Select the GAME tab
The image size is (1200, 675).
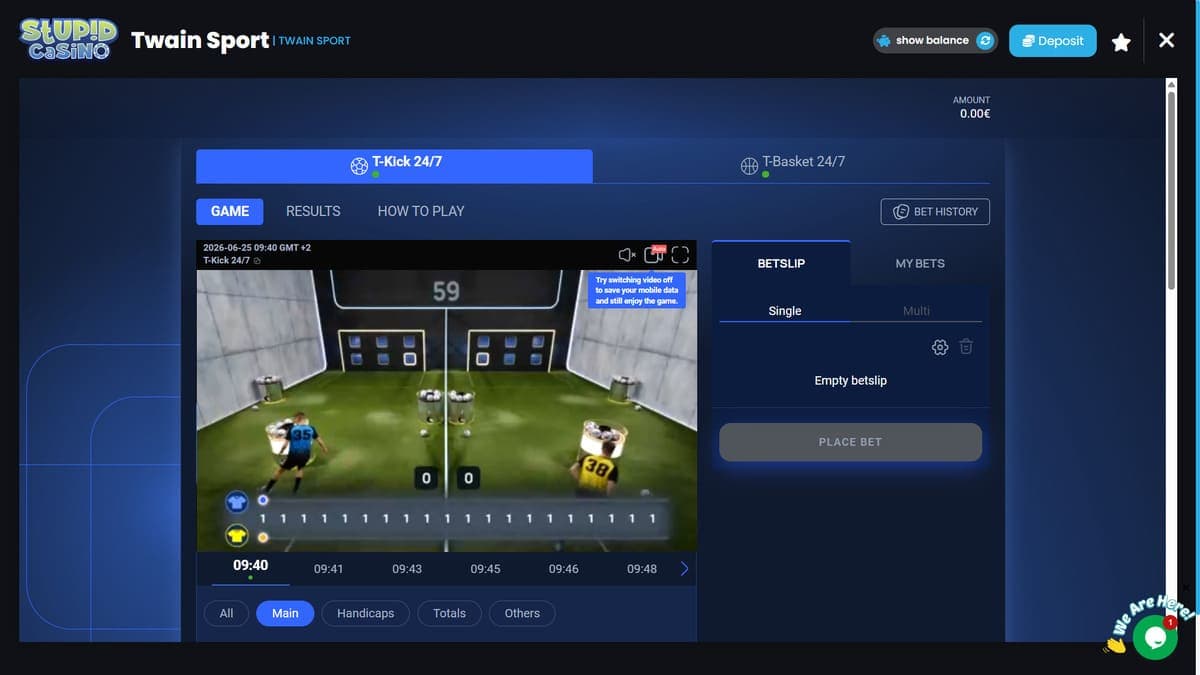pyautogui.click(x=230, y=211)
